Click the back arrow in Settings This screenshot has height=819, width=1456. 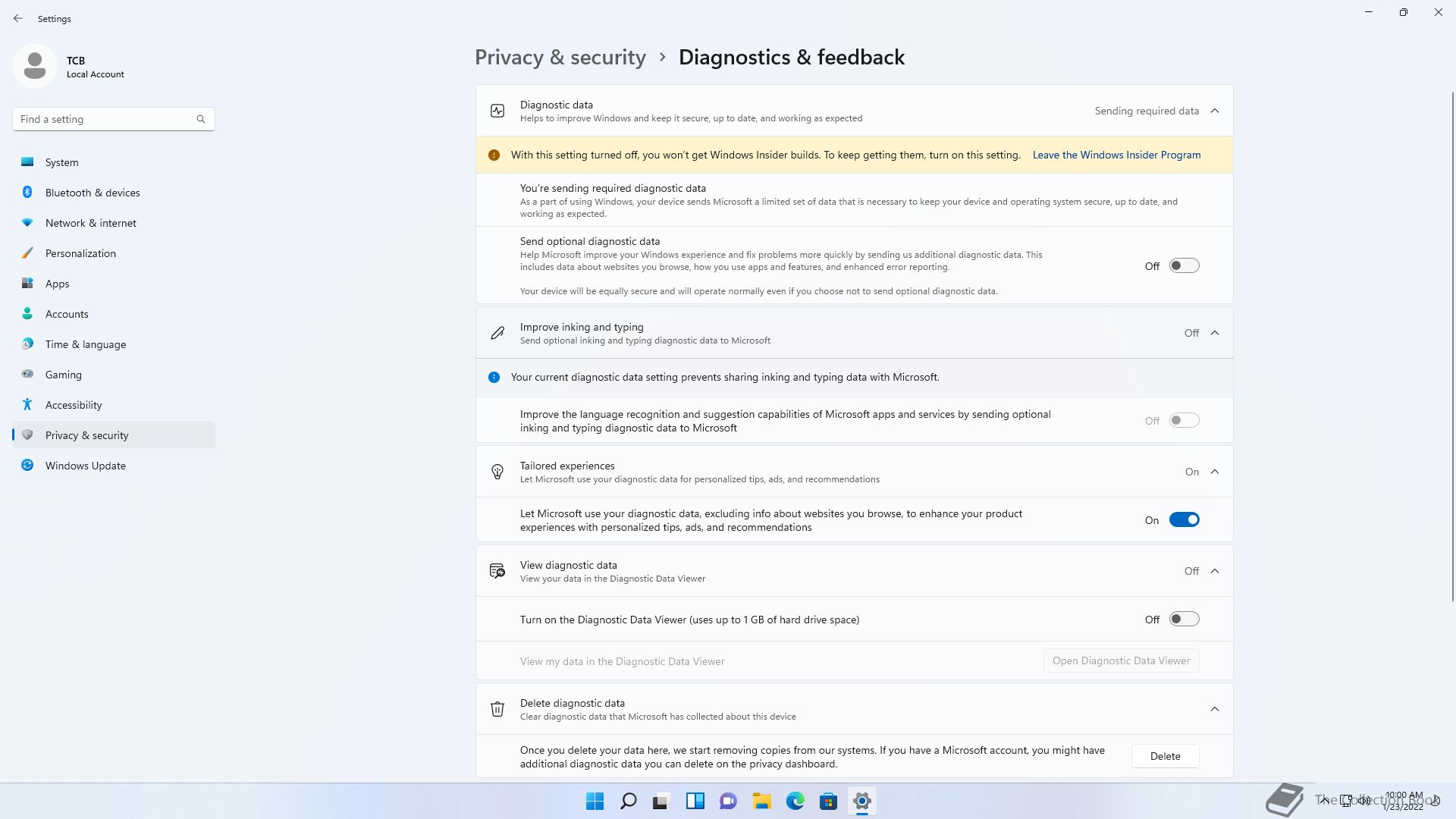[18, 18]
